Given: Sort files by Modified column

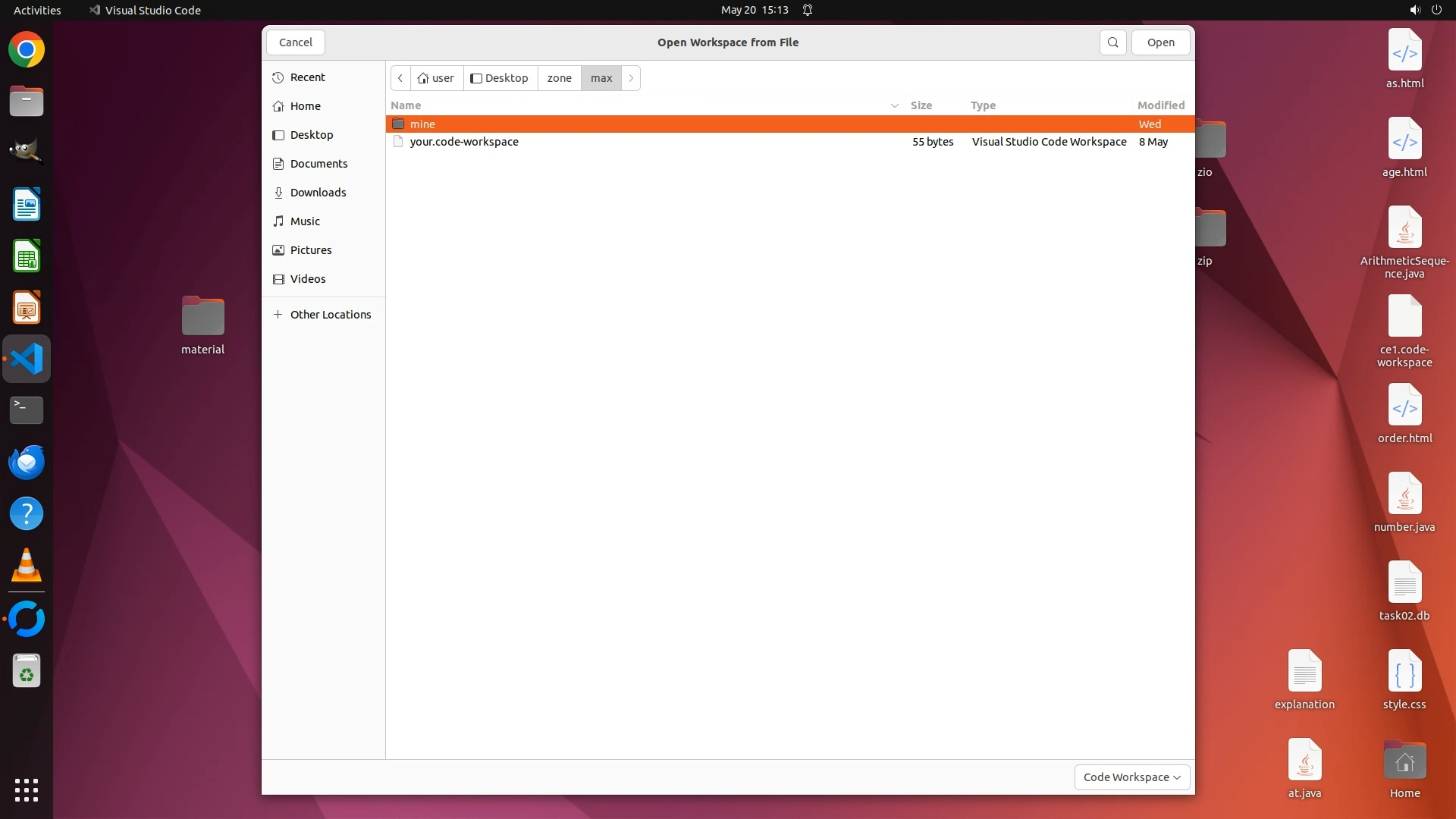Looking at the screenshot, I should (x=1160, y=105).
